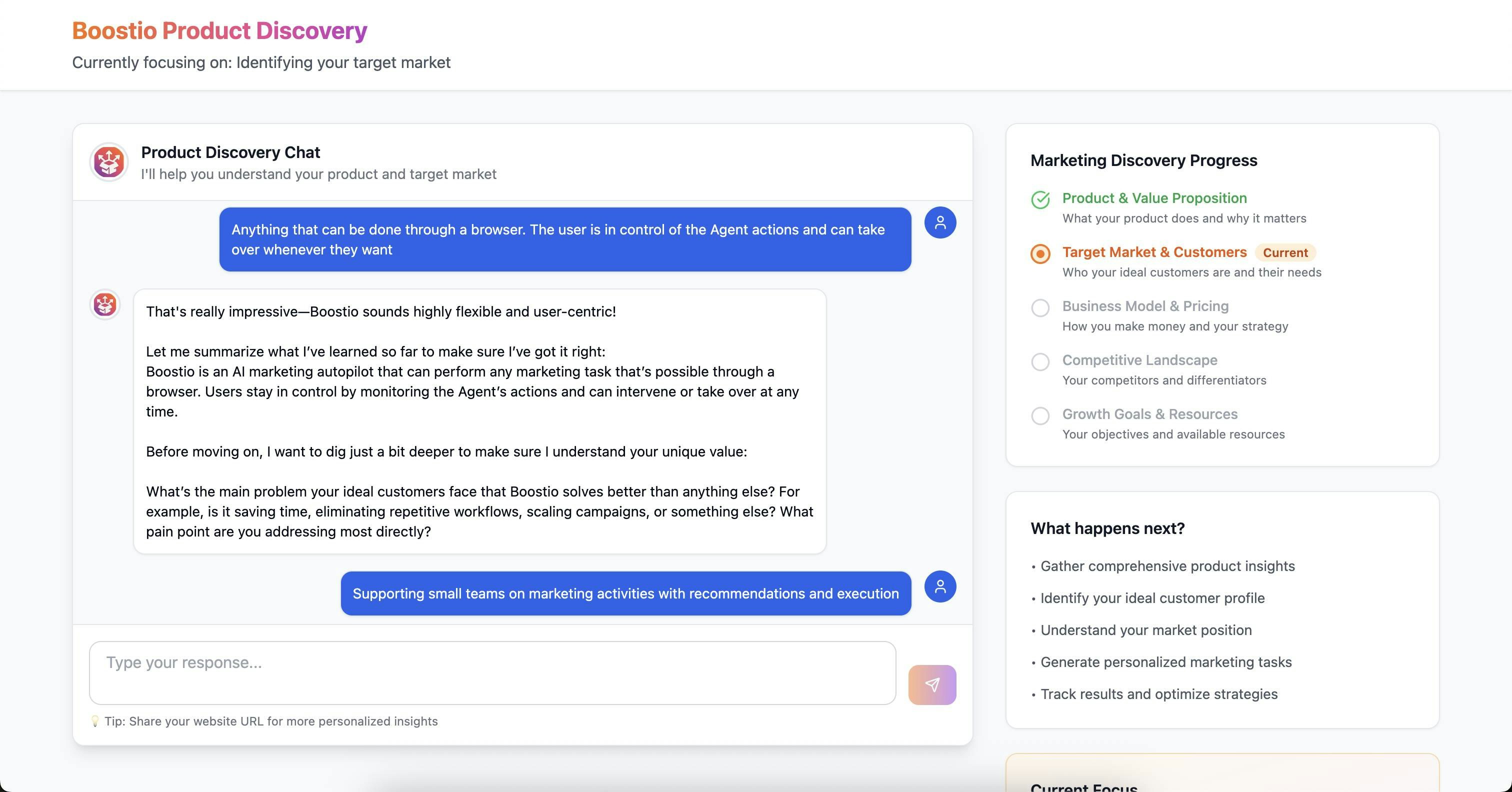This screenshot has height=792, width=1512.
Task: Click the What happens next? heading
Action: (1107, 528)
